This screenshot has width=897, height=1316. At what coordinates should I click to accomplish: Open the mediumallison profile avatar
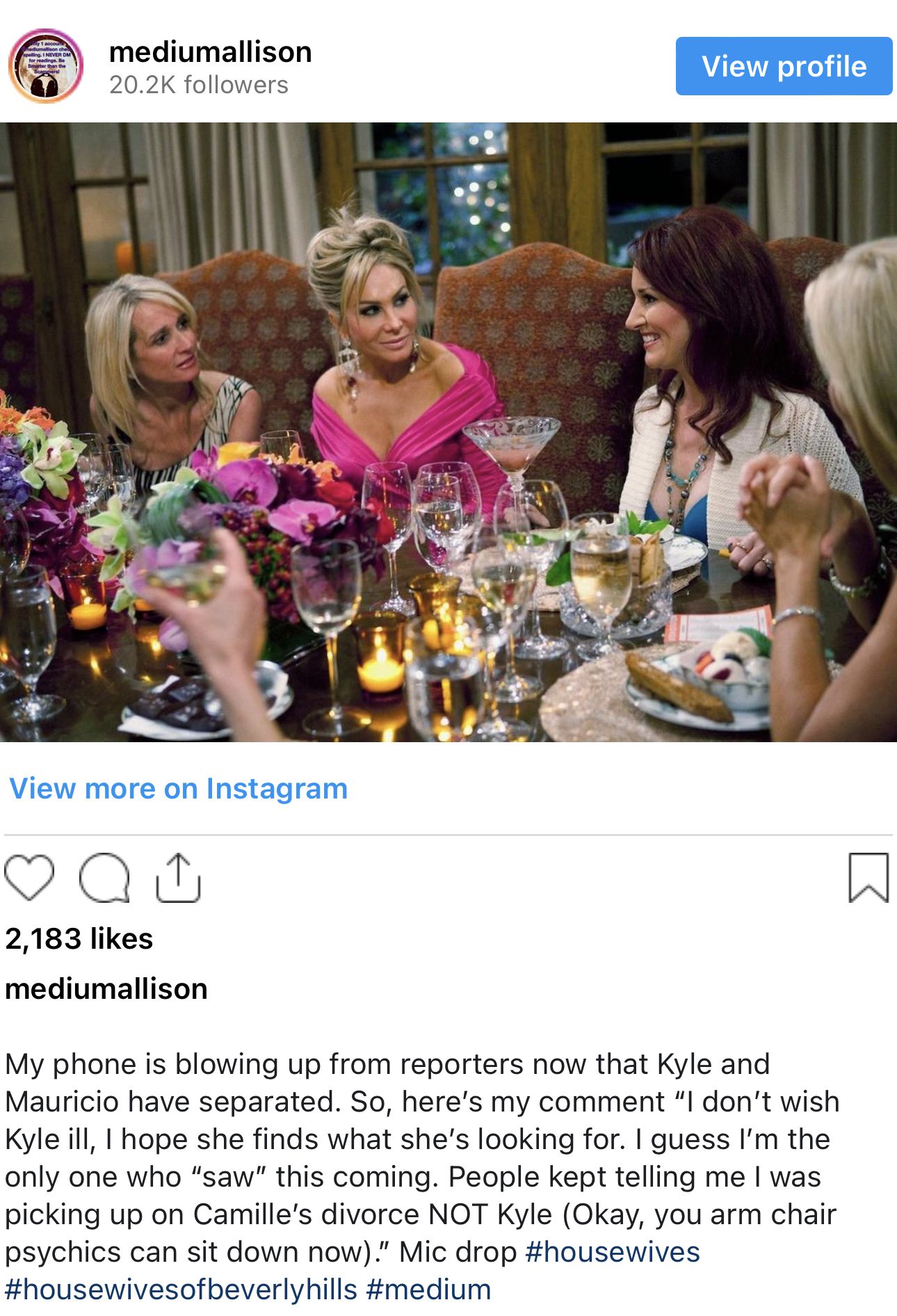click(x=46, y=66)
